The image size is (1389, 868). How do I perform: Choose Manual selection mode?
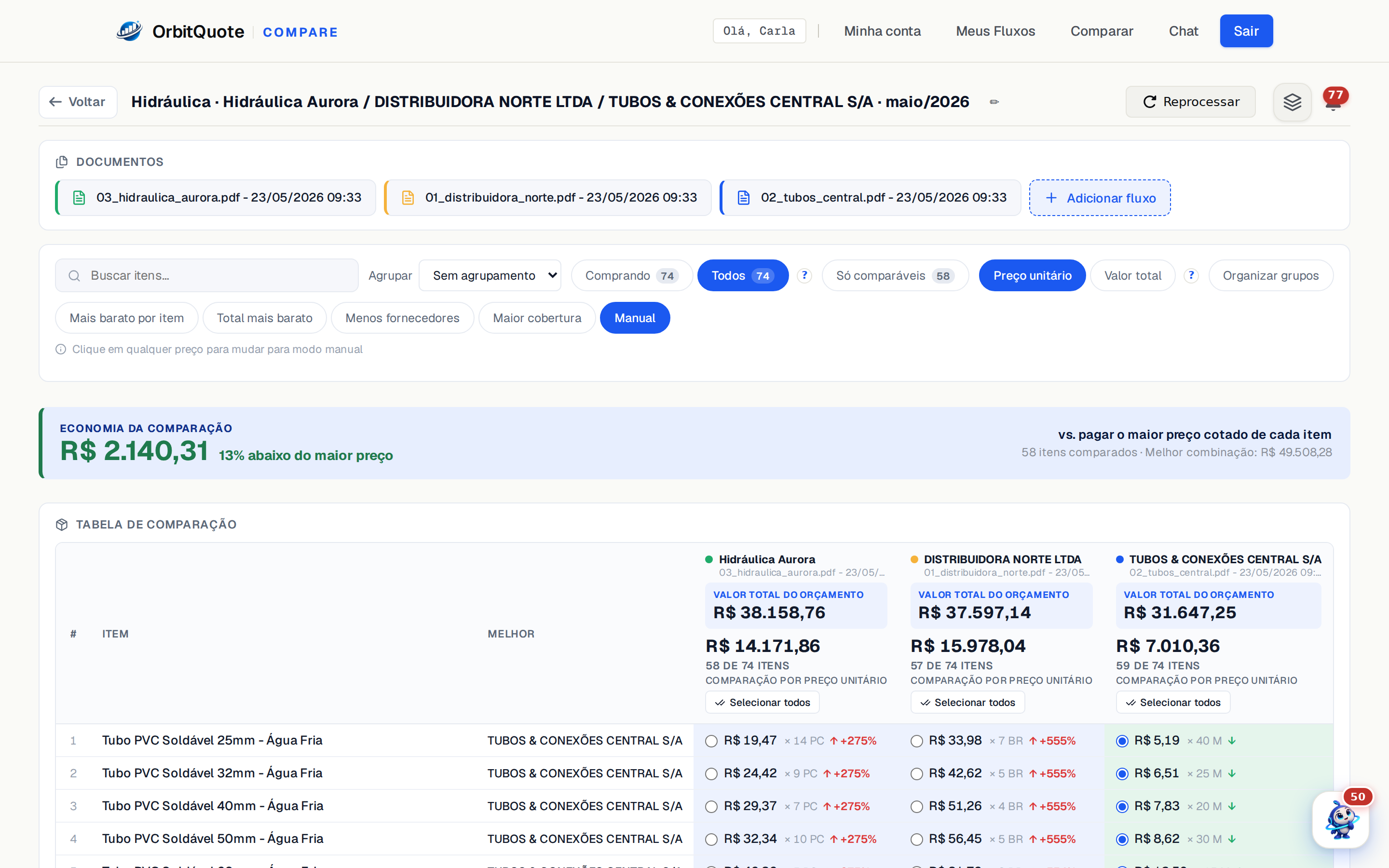[x=635, y=318]
